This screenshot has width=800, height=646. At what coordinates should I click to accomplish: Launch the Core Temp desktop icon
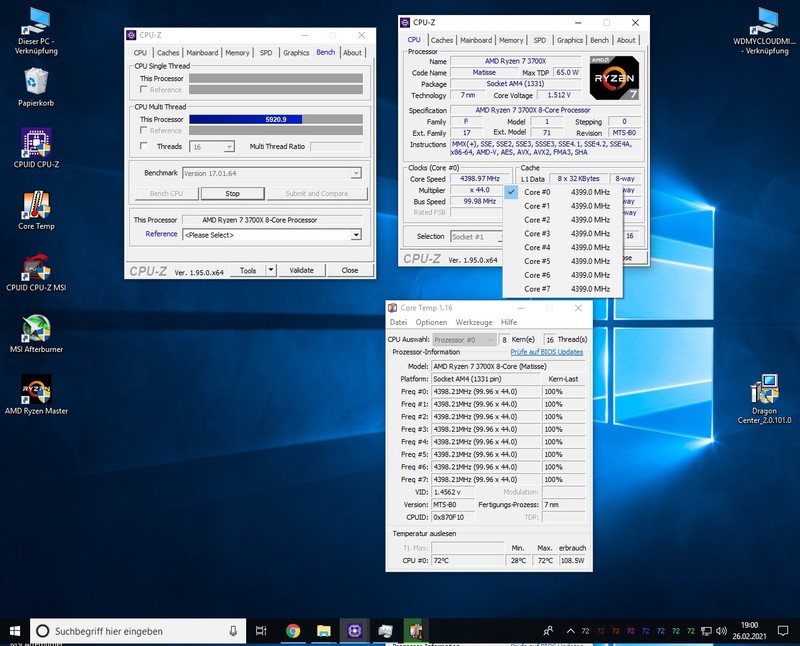36,210
